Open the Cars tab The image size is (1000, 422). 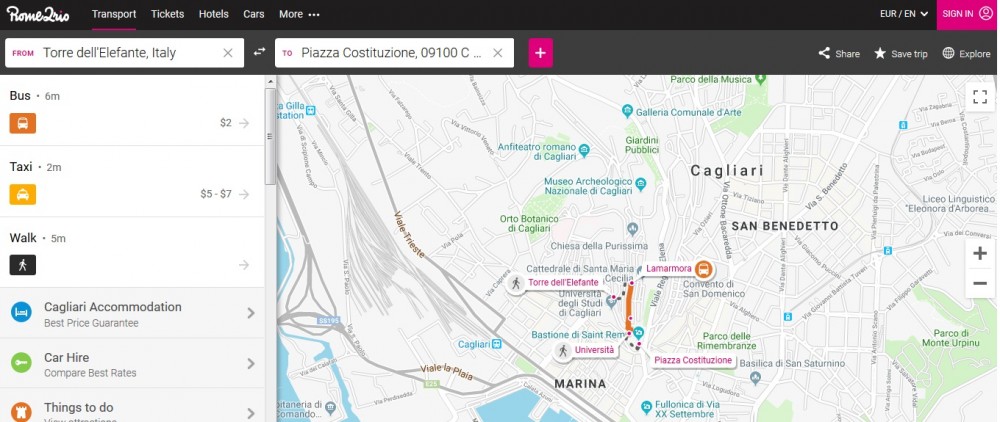(254, 14)
